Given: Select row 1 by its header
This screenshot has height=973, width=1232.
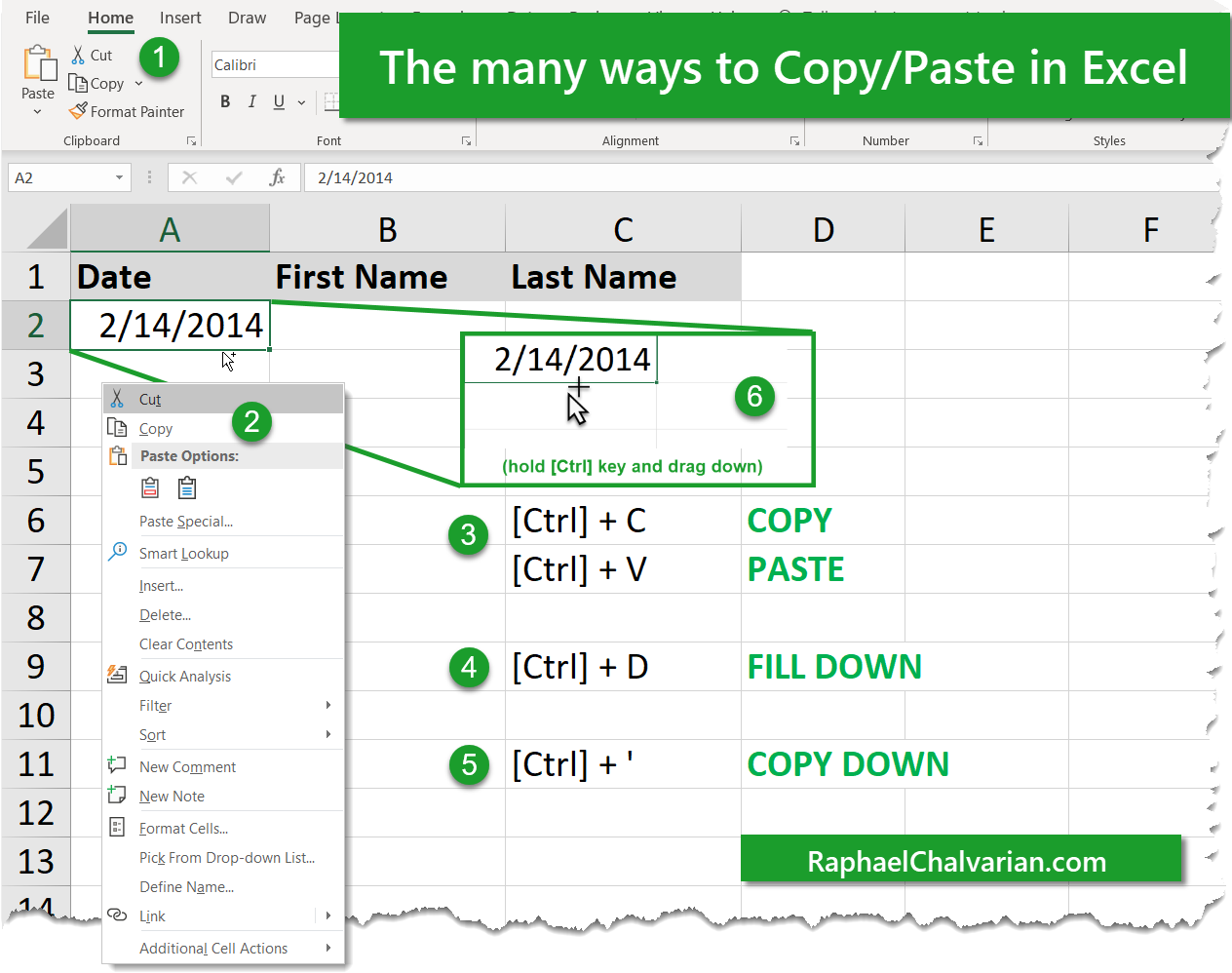Looking at the screenshot, I should coord(36,277).
